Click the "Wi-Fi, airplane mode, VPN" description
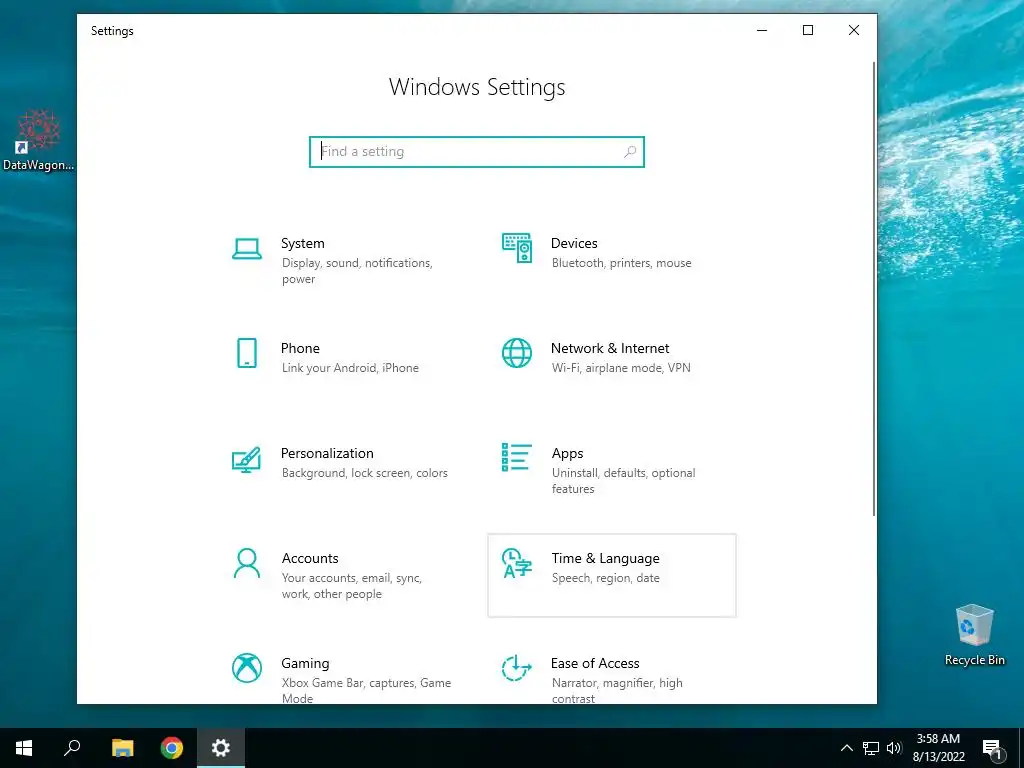Screen dimensions: 1024x768 pos(621,368)
